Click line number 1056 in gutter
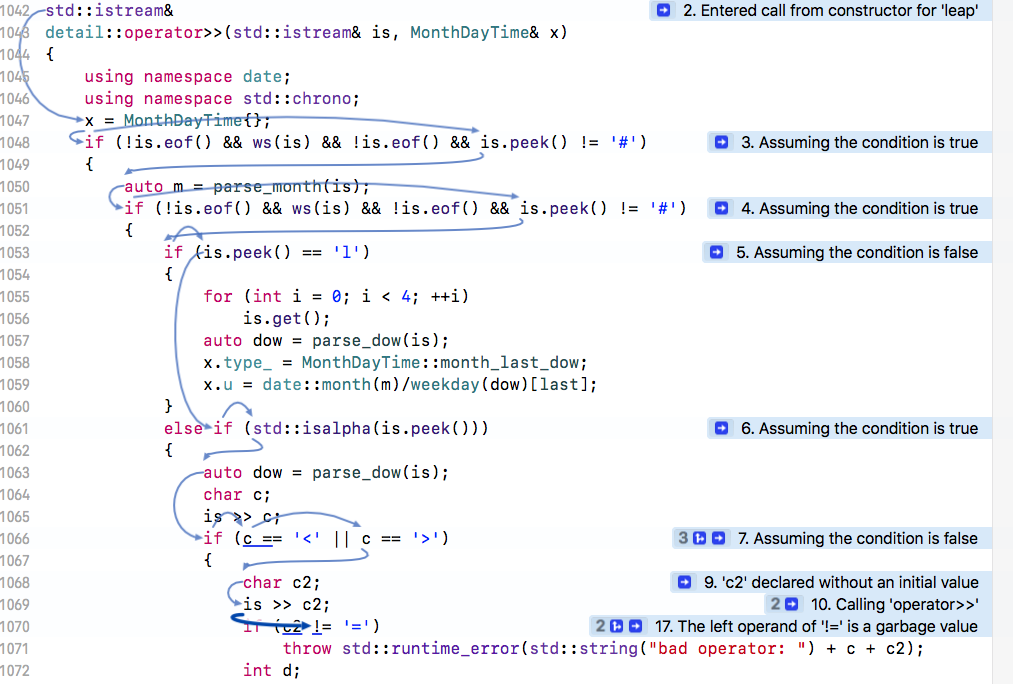Image resolution: width=1013 pixels, height=684 pixels. click(15, 318)
